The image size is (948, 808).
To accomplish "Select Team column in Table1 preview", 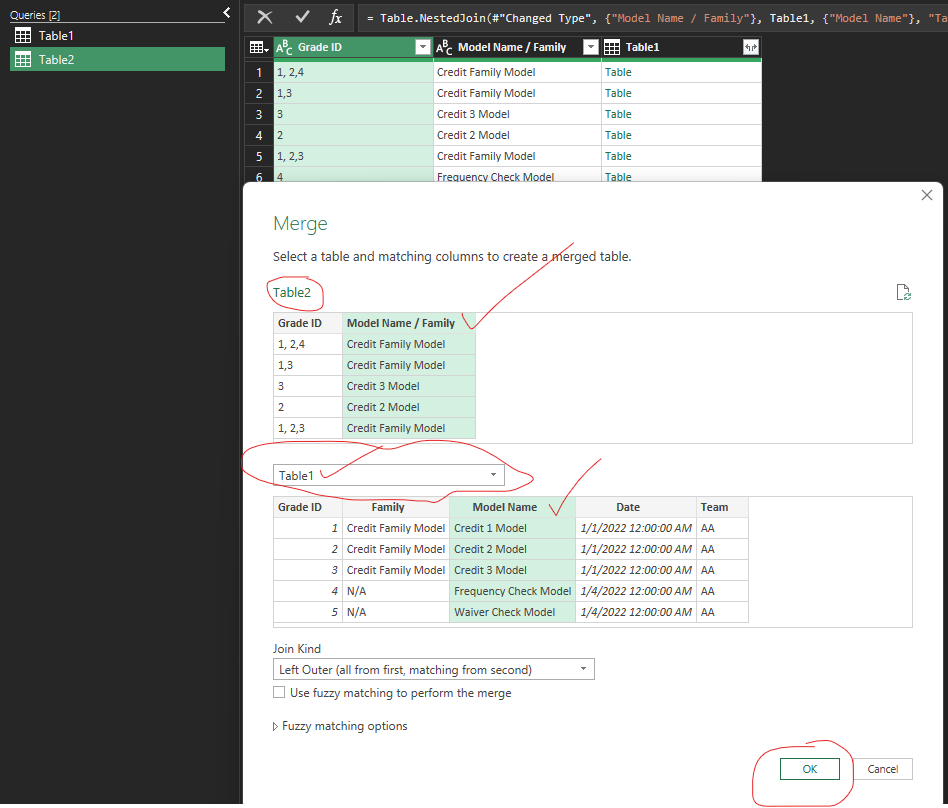I will (722, 507).
